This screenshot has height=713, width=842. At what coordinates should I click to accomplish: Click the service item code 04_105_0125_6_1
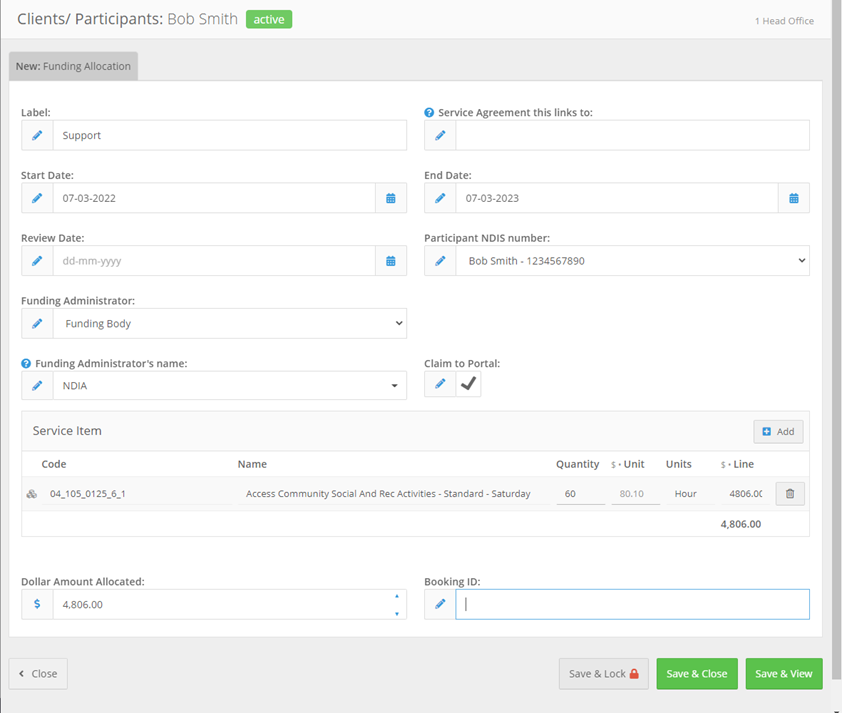(88, 493)
